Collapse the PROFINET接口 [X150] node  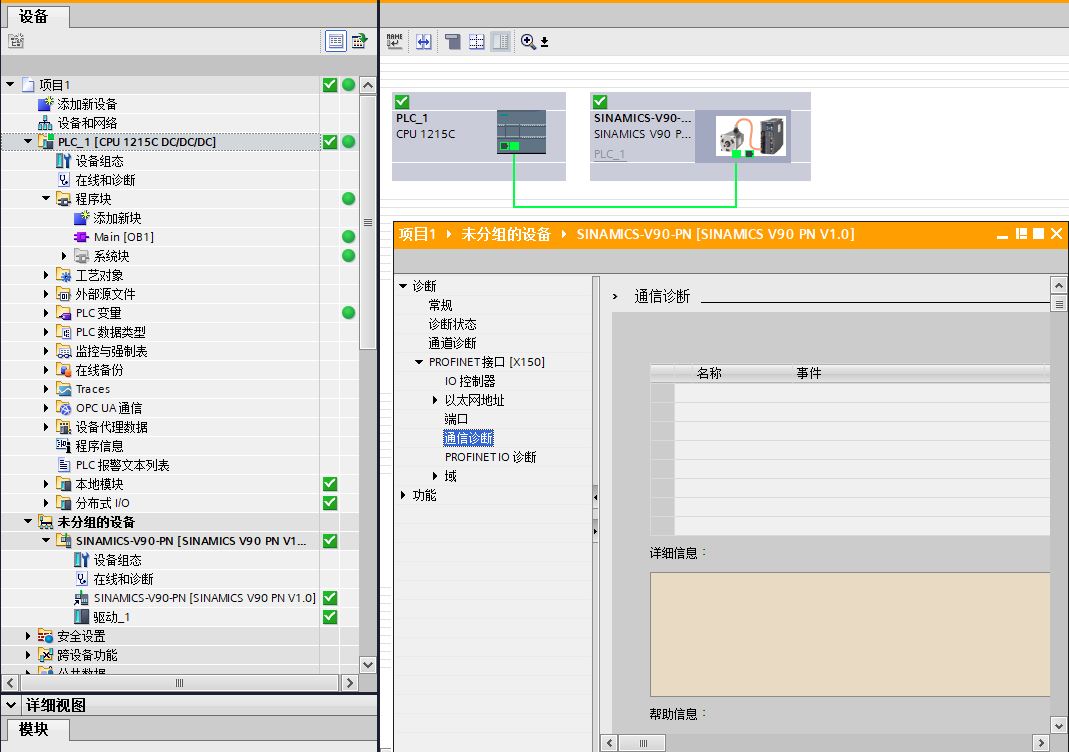coord(419,362)
